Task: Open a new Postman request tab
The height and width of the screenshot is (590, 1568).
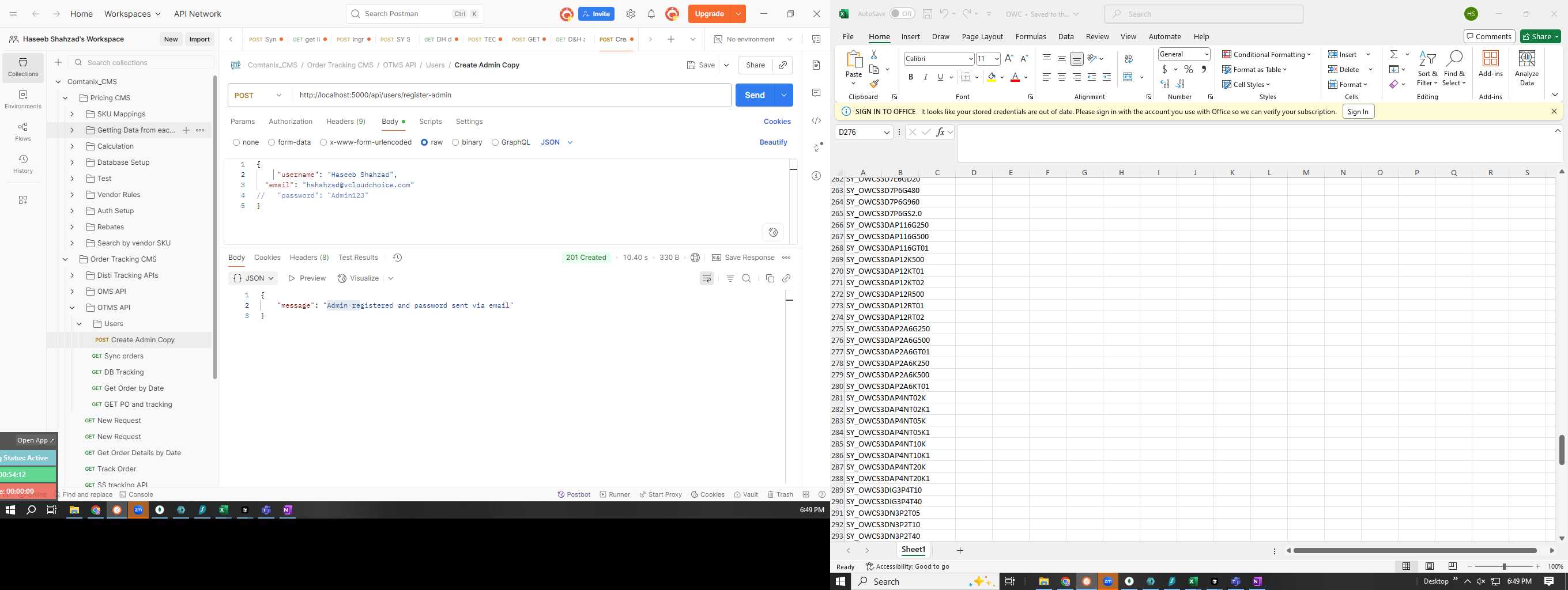Action: pyautogui.click(x=671, y=40)
